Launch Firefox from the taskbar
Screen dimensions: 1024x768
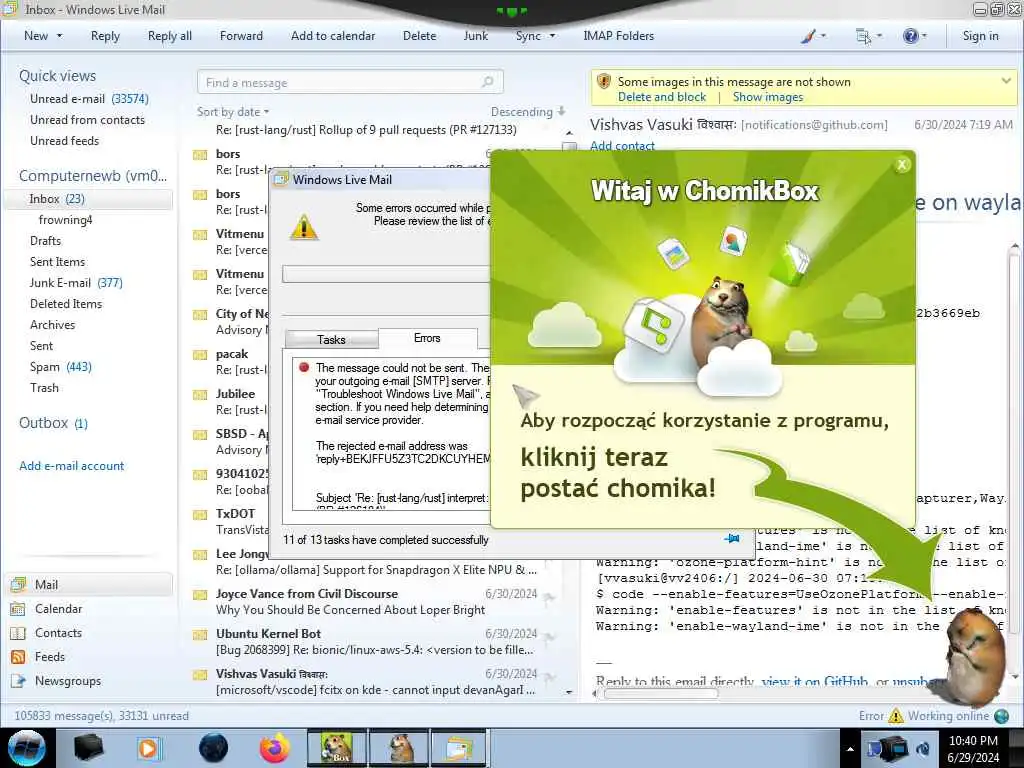pos(275,748)
